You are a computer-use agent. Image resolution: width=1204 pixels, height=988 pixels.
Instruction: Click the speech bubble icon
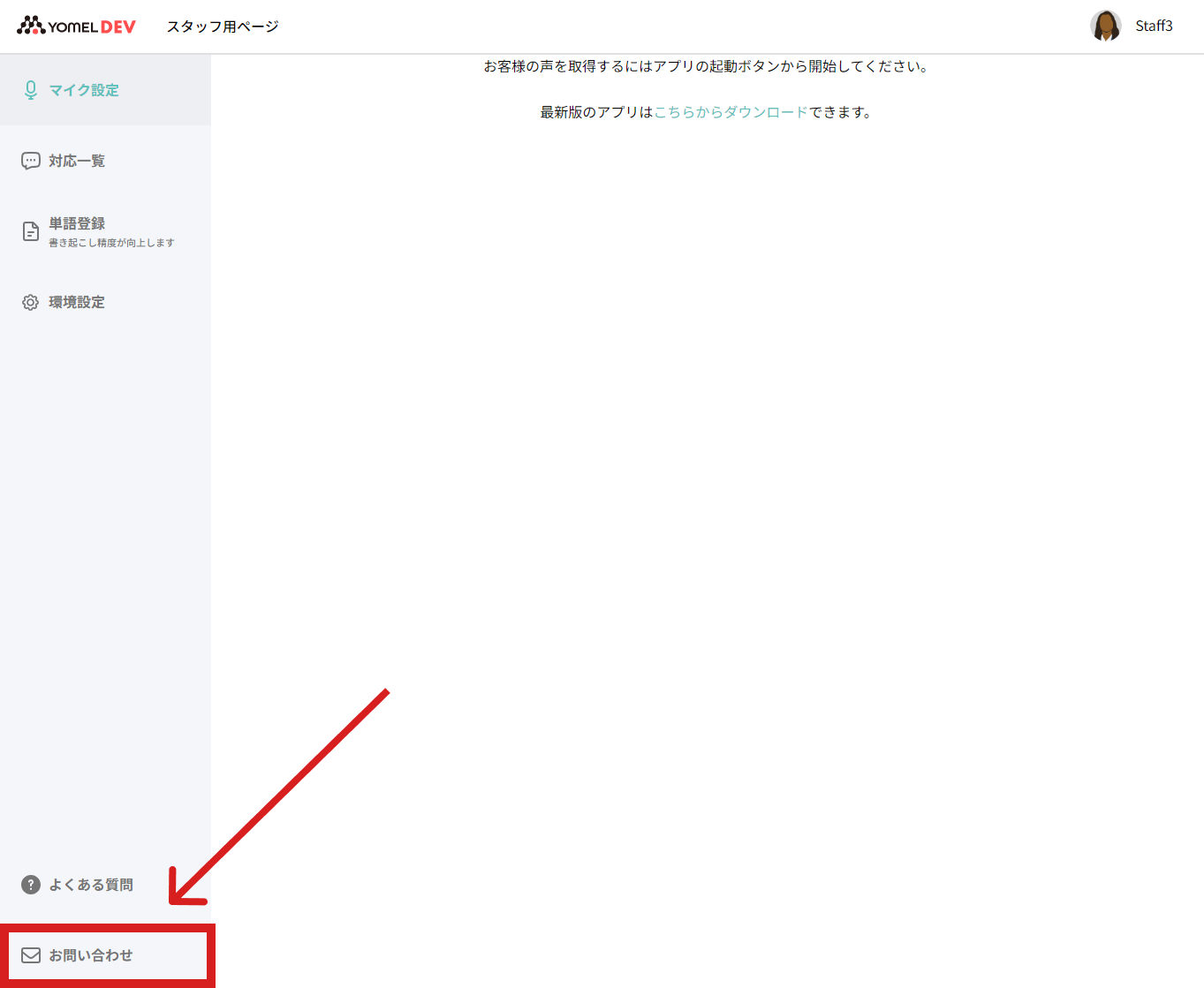point(31,161)
